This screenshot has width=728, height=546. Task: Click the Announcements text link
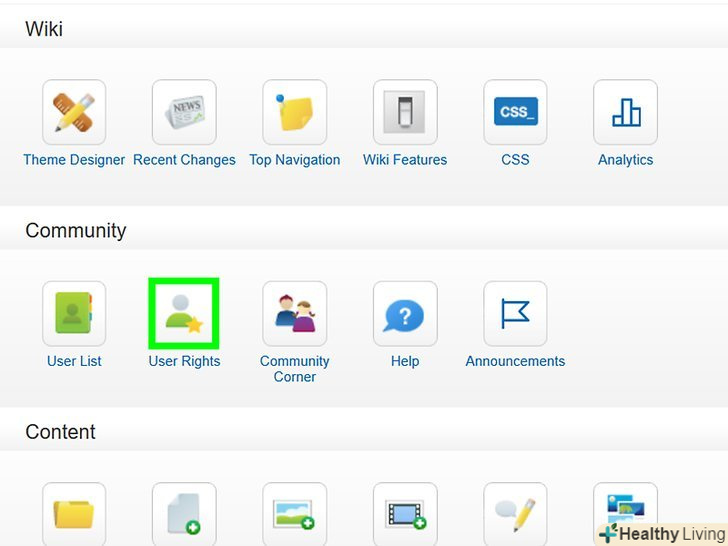click(x=515, y=361)
